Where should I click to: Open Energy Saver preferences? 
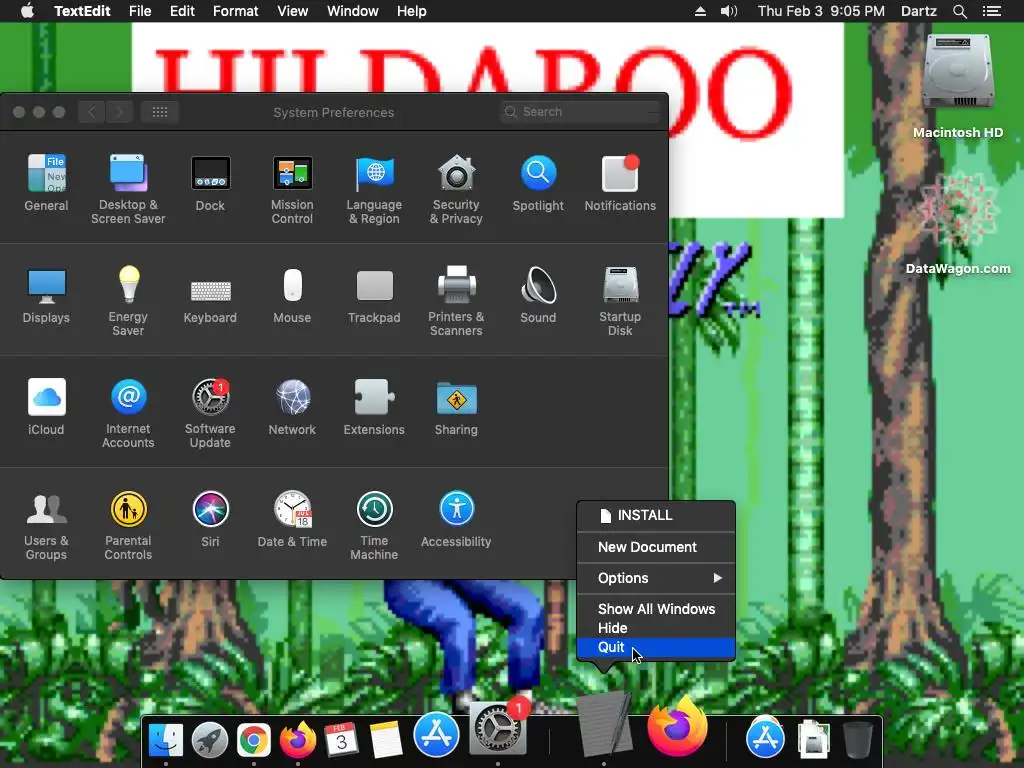coord(128,300)
